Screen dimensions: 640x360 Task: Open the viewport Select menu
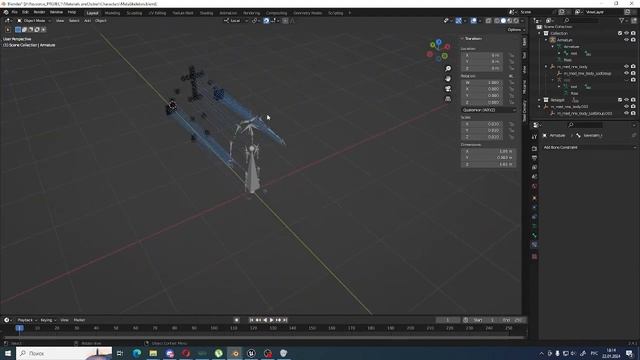[74, 21]
